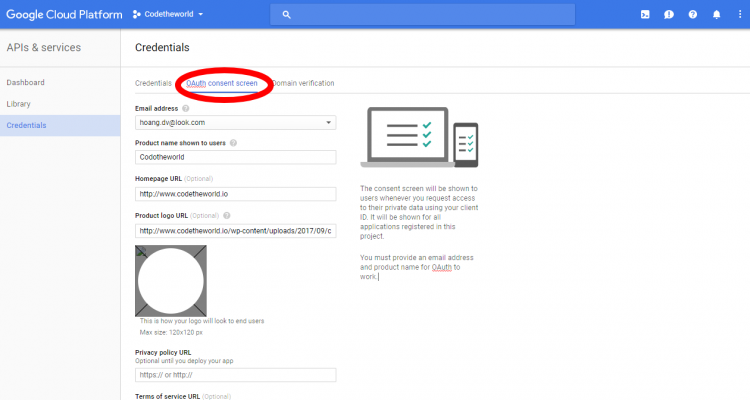
Task: Open the notifications bell
Action: point(717,14)
